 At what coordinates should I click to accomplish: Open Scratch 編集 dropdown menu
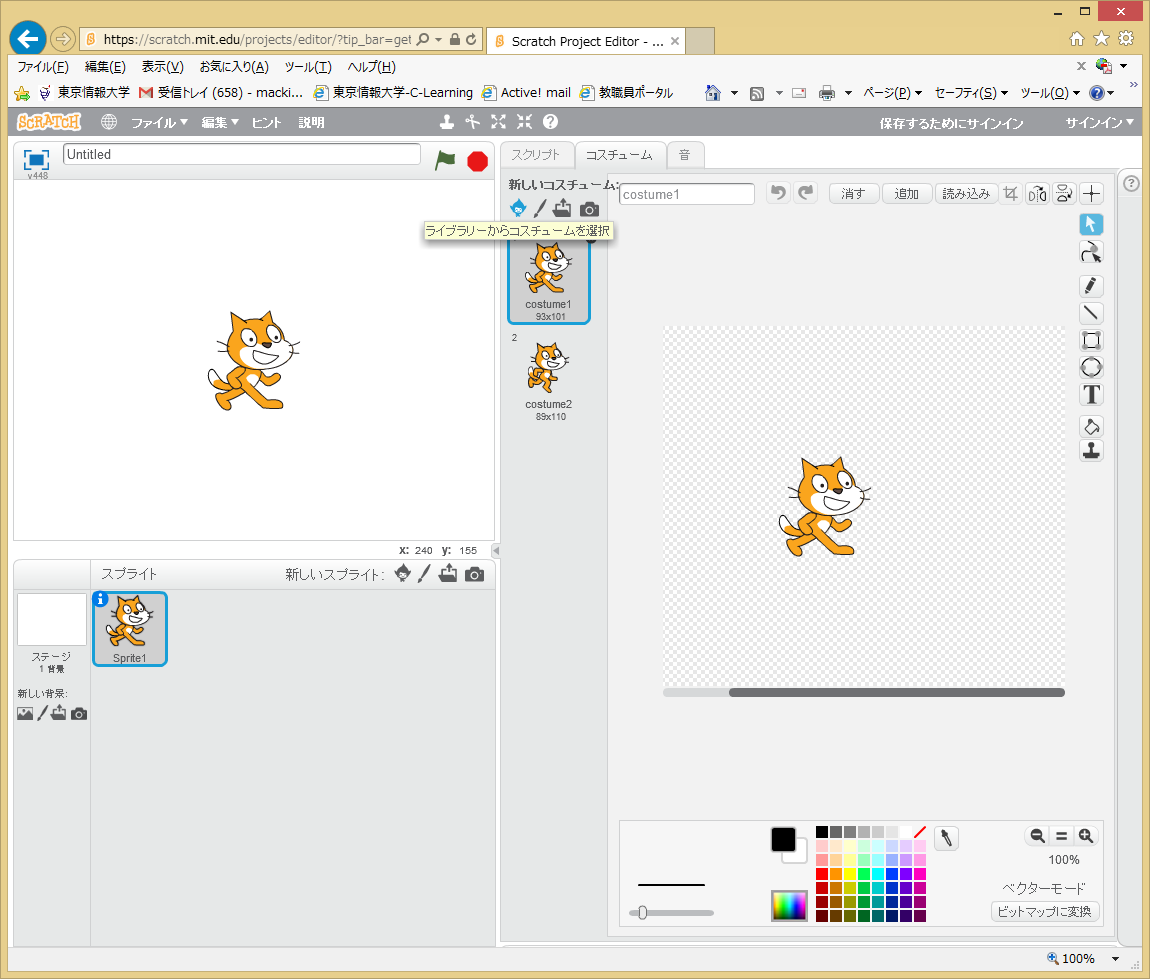220,122
